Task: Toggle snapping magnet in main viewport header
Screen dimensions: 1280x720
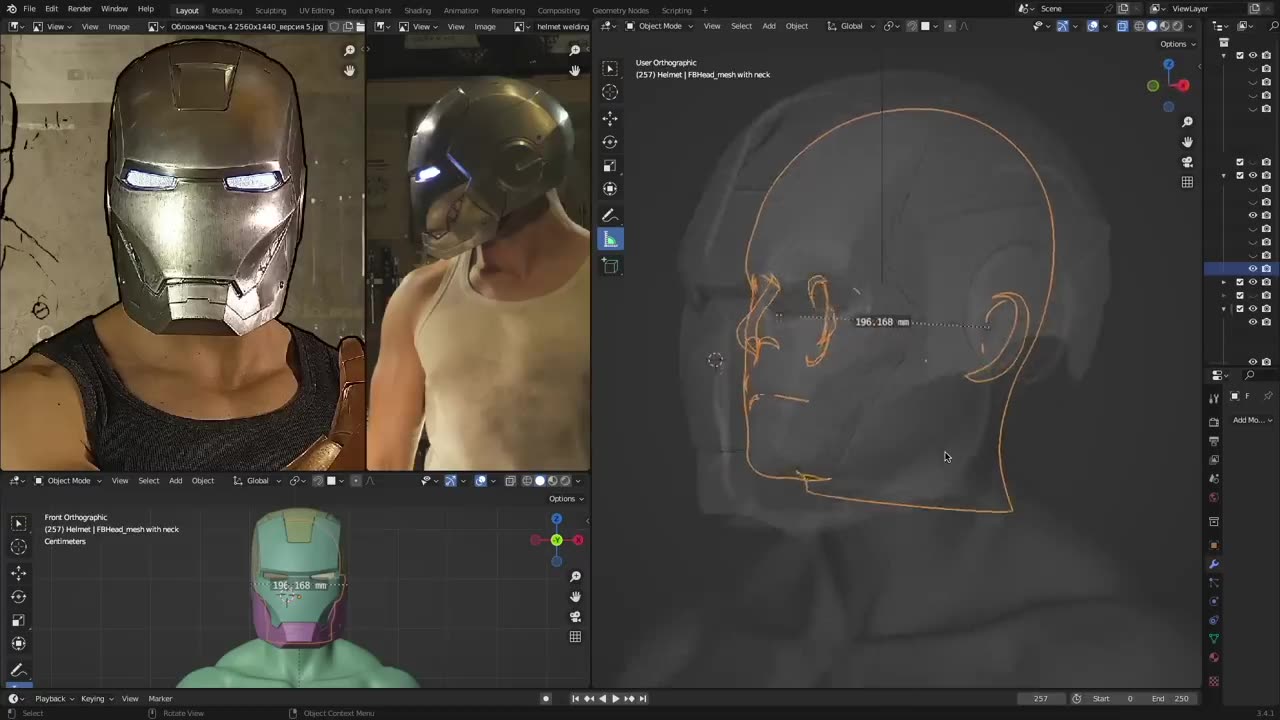Action: coord(912,26)
